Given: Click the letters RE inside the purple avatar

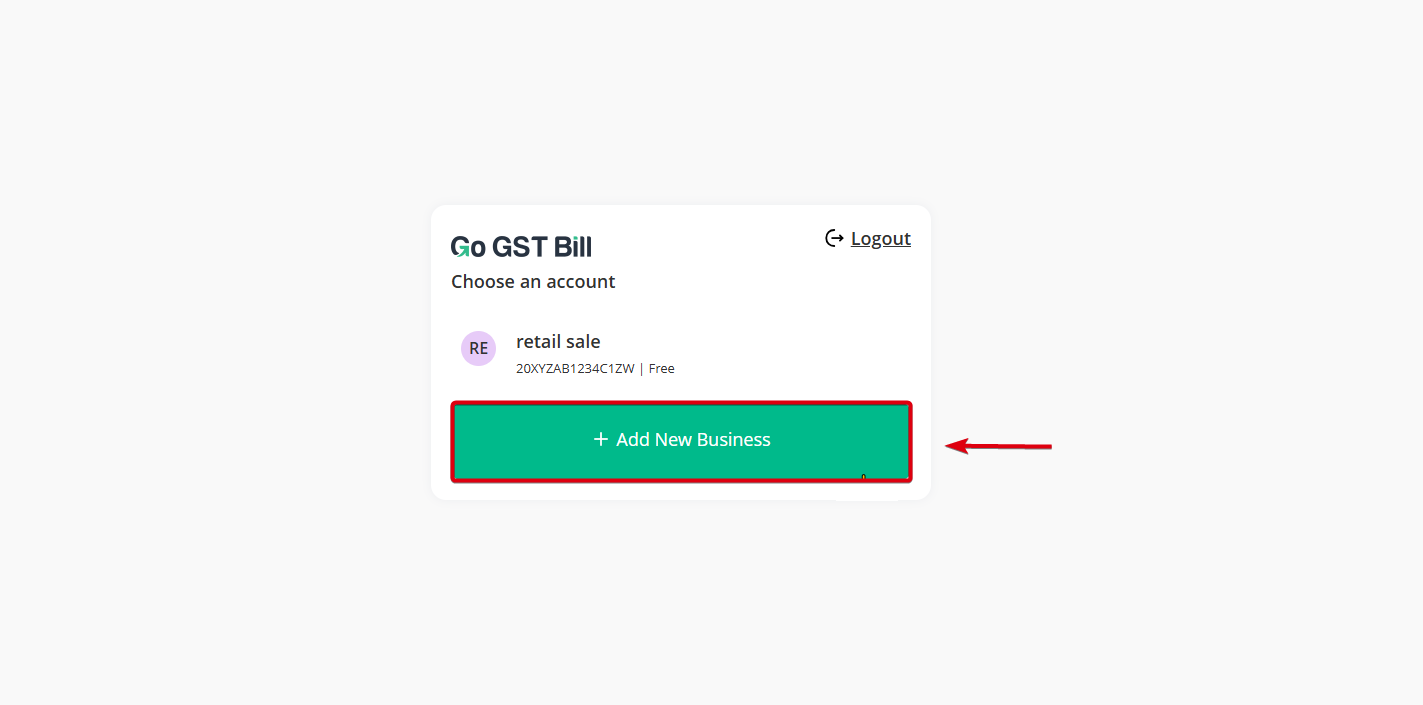Looking at the screenshot, I should [x=478, y=349].
